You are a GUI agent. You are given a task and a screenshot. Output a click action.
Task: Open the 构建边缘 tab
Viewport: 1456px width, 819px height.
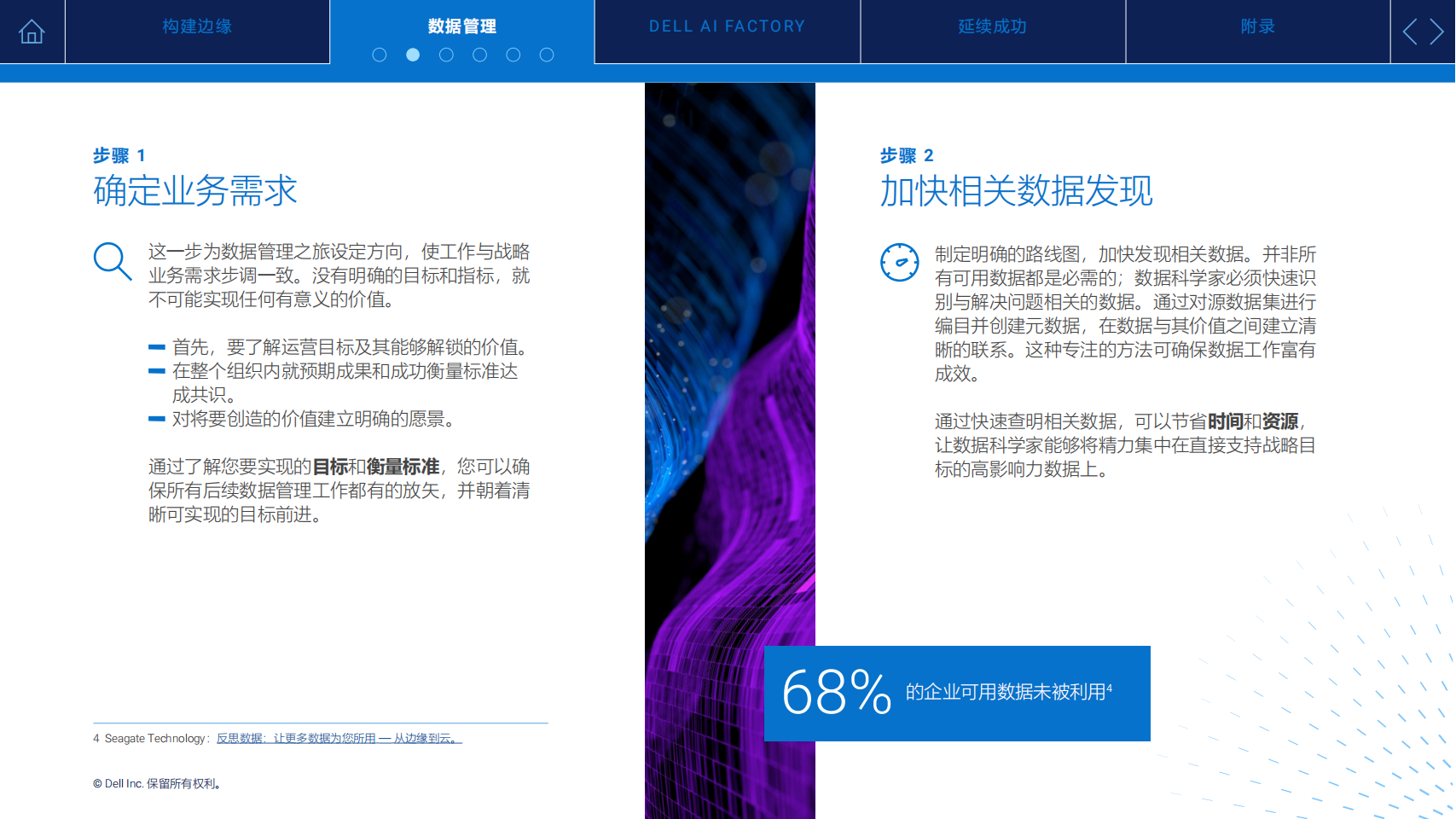(x=197, y=26)
